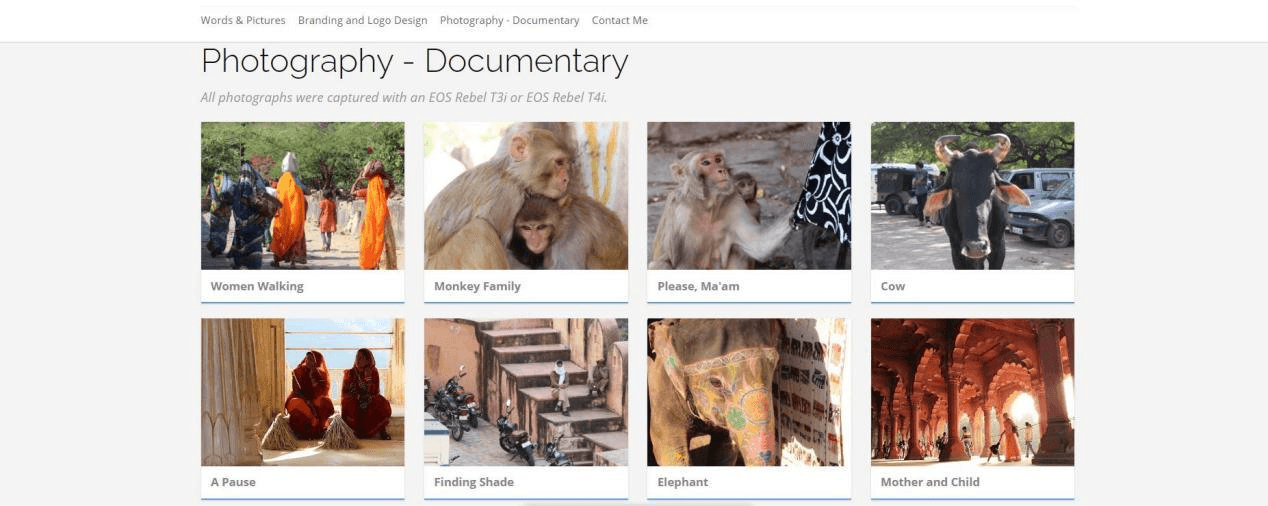
Task: Open the Contact Me page
Action: click(x=619, y=20)
